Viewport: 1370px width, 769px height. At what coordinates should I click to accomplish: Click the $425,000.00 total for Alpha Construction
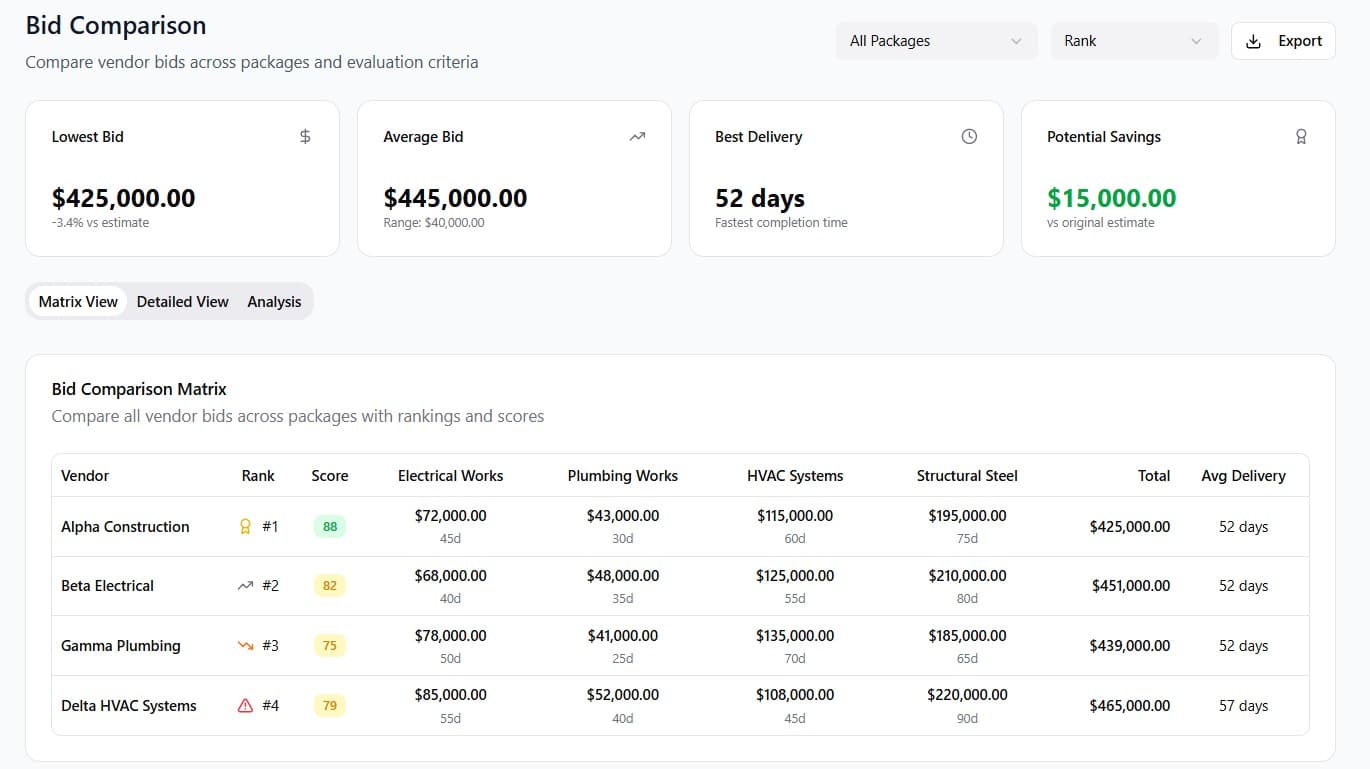tap(1130, 527)
